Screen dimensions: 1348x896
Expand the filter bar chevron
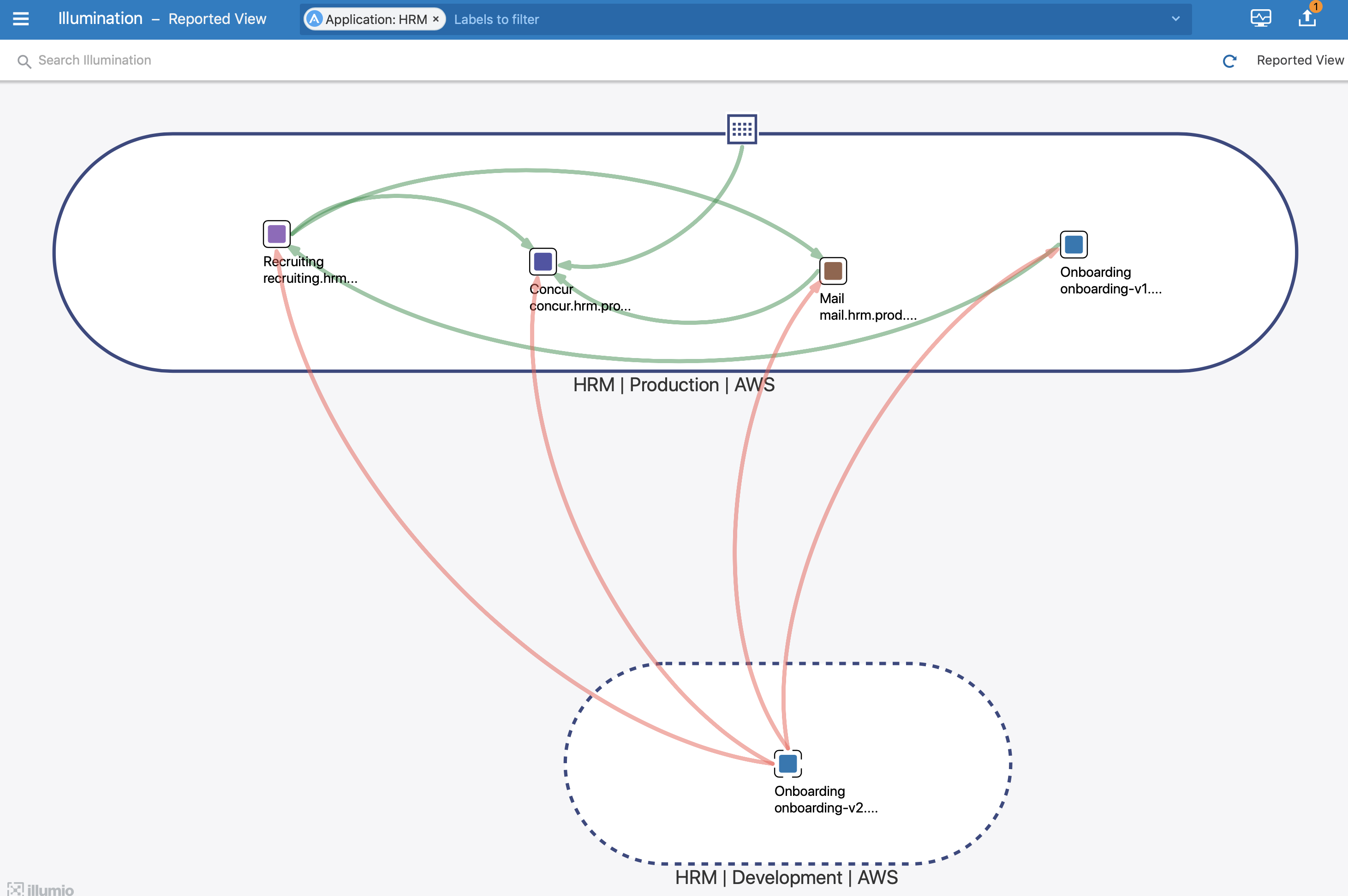(x=1175, y=19)
